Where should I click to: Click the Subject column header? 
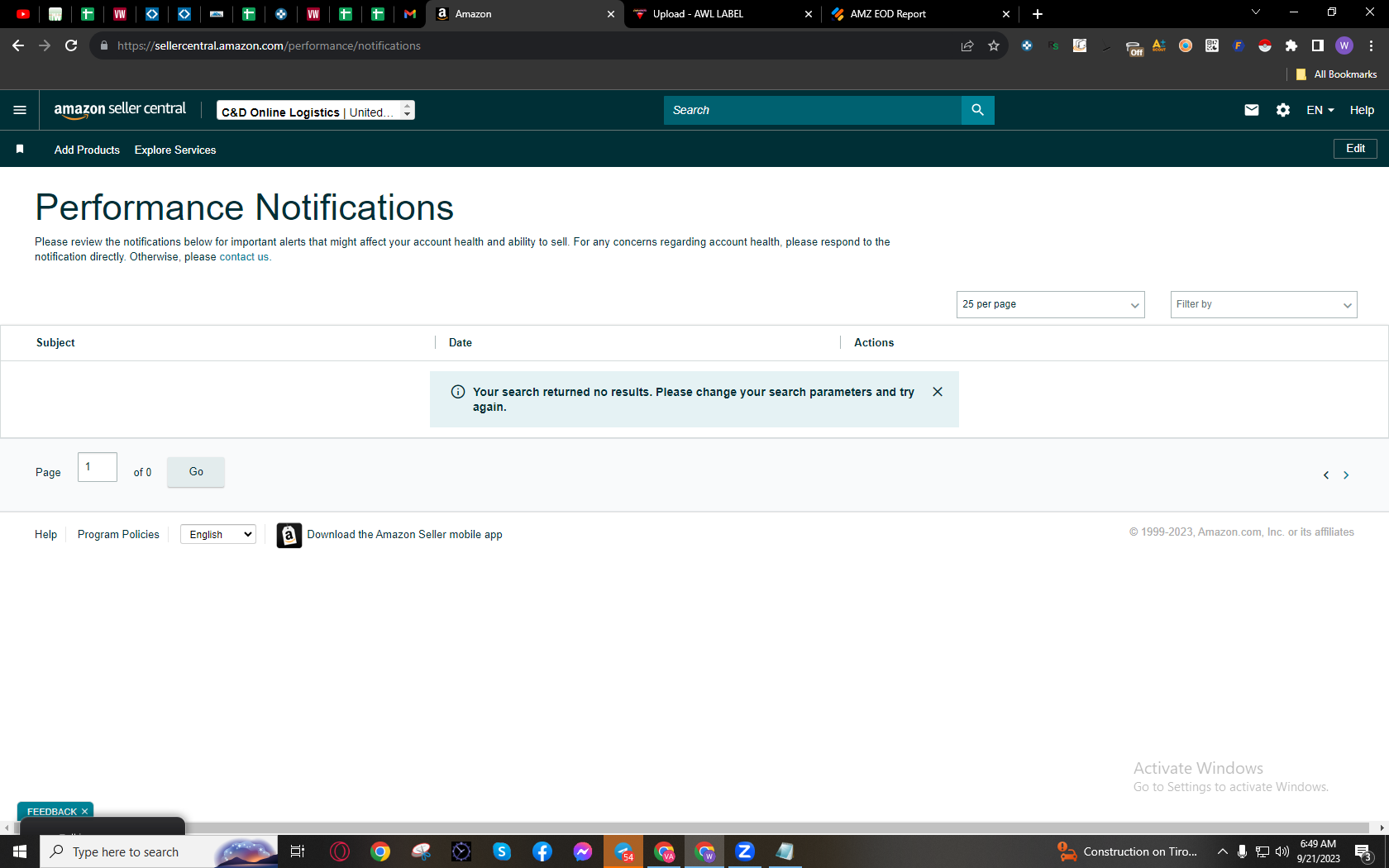pos(55,342)
